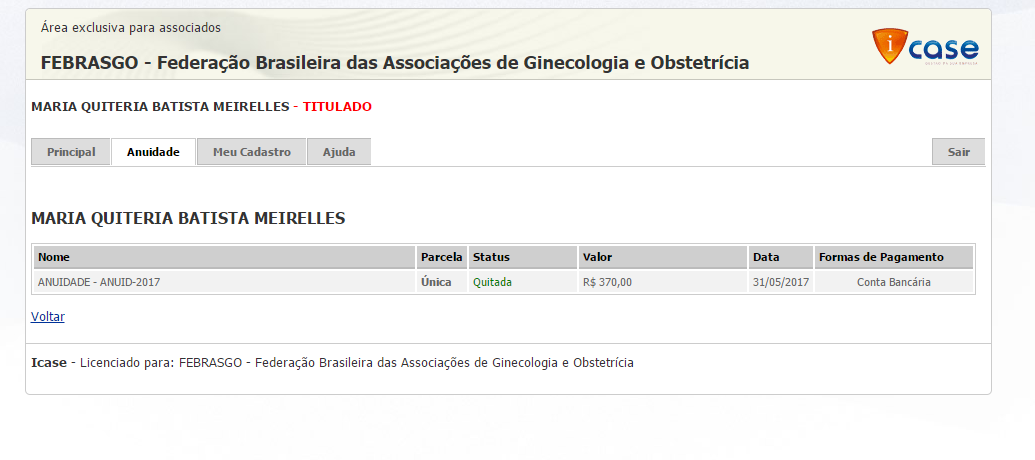This screenshot has width=1035, height=460.
Task: Click the Sair logout button
Action: [x=958, y=152]
